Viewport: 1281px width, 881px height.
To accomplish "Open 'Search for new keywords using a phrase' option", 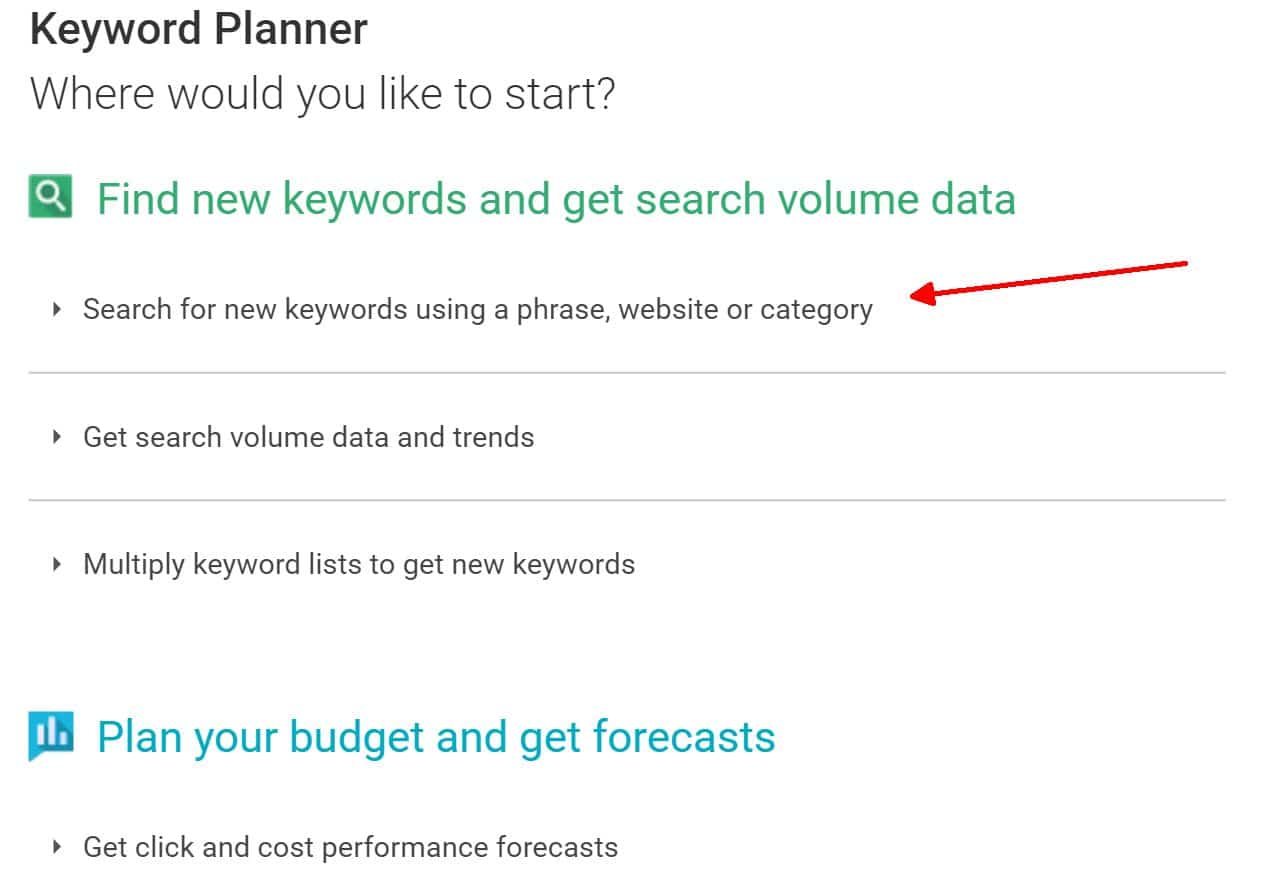I will 477,310.
